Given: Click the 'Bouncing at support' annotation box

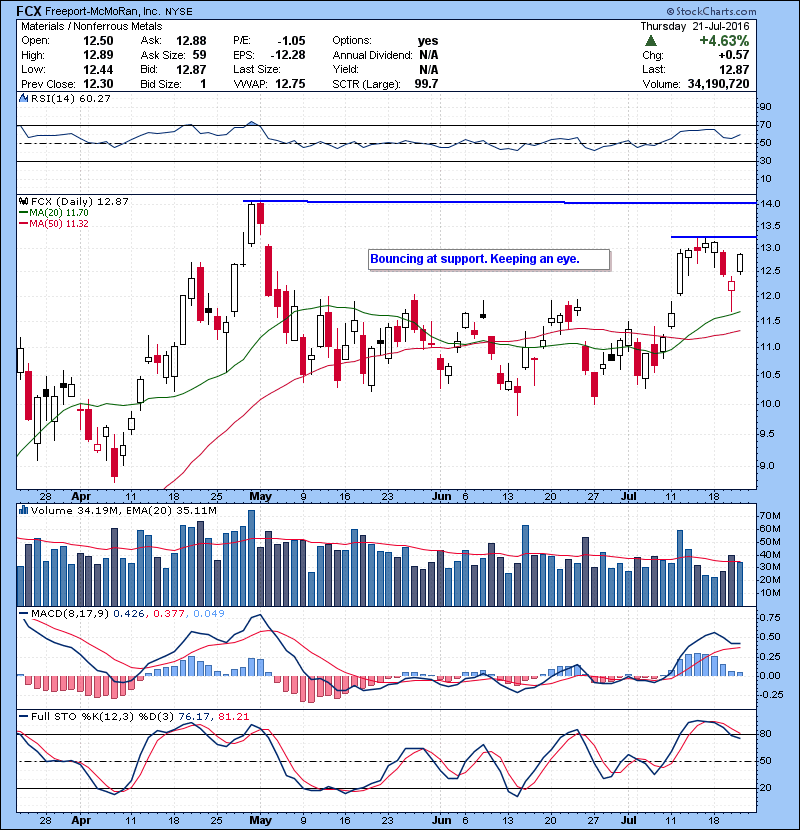Looking at the screenshot, I should pyautogui.click(x=489, y=259).
